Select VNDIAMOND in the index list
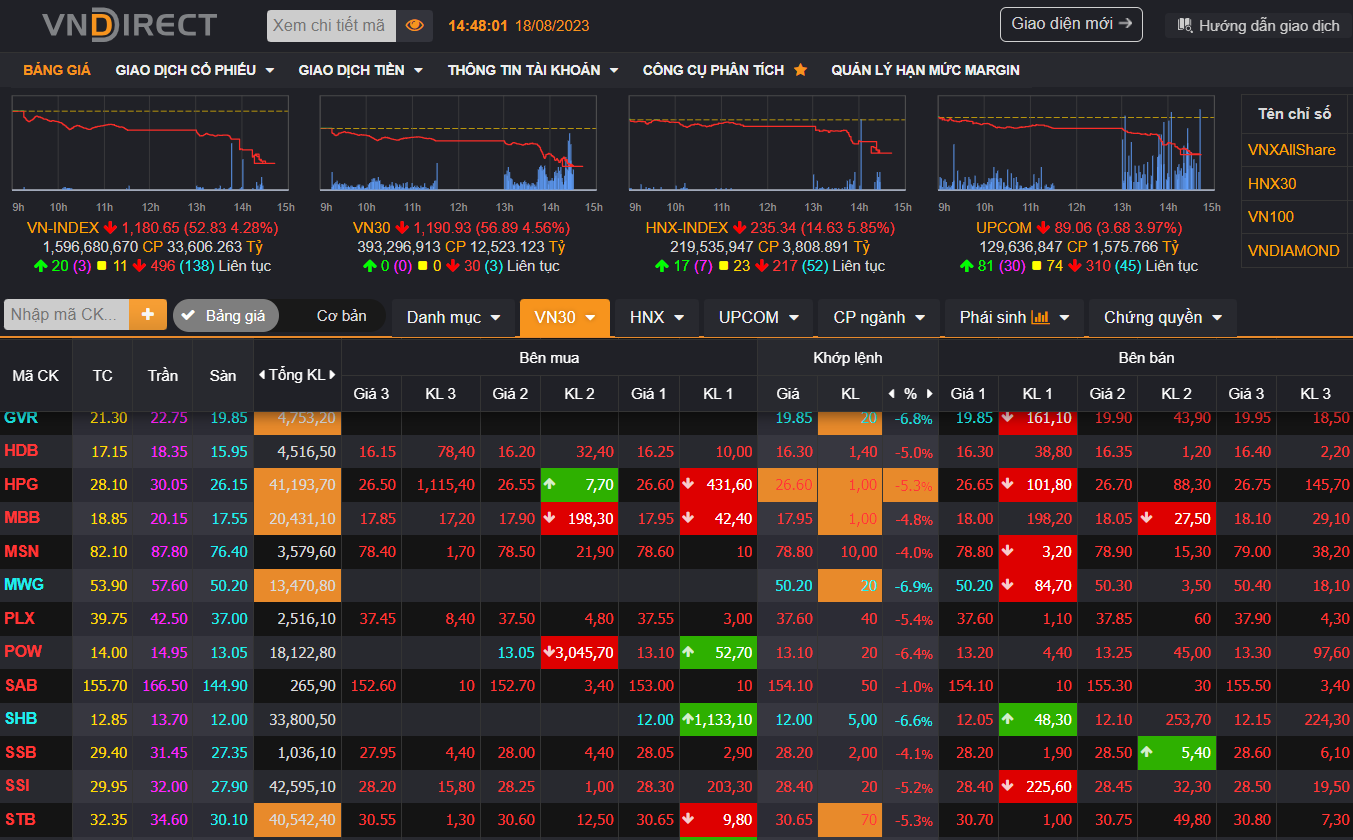 [x=1293, y=251]
